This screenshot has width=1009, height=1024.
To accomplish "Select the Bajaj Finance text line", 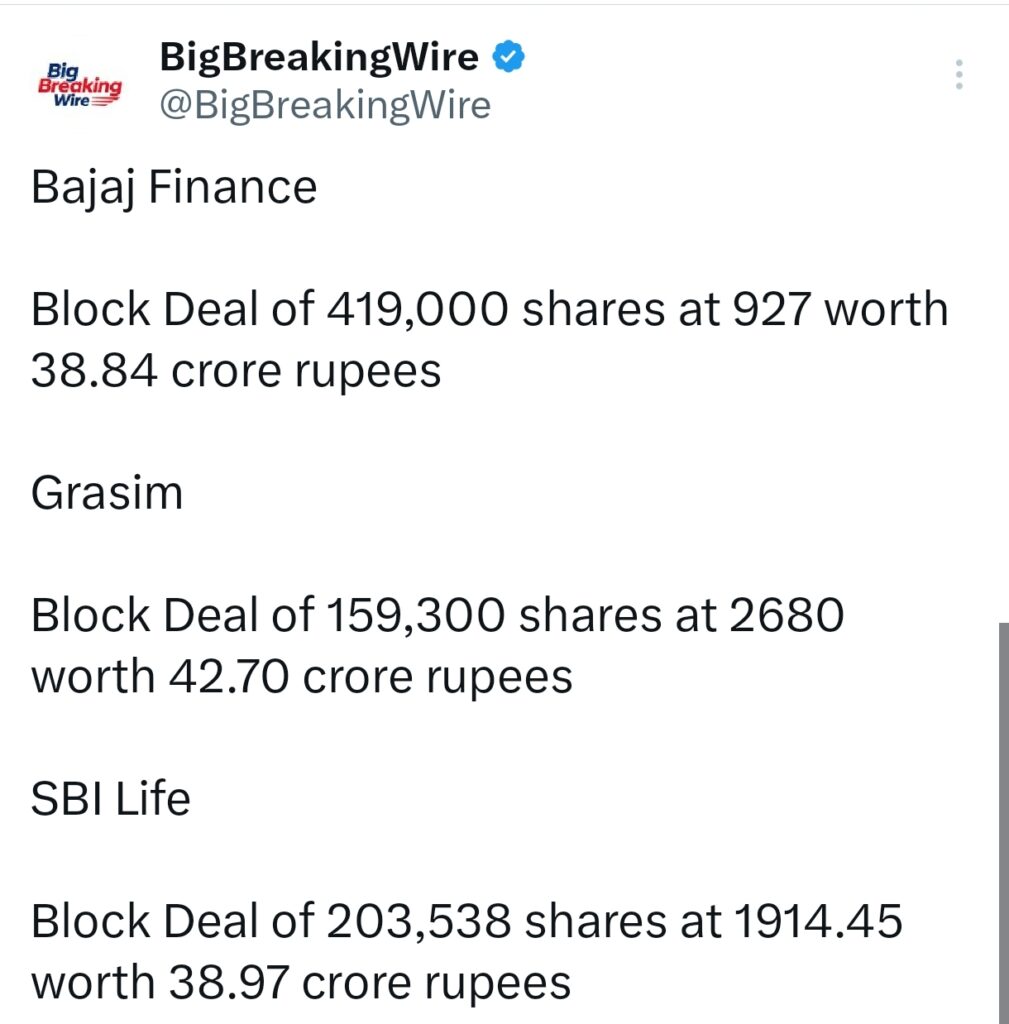I will point(173,186).
